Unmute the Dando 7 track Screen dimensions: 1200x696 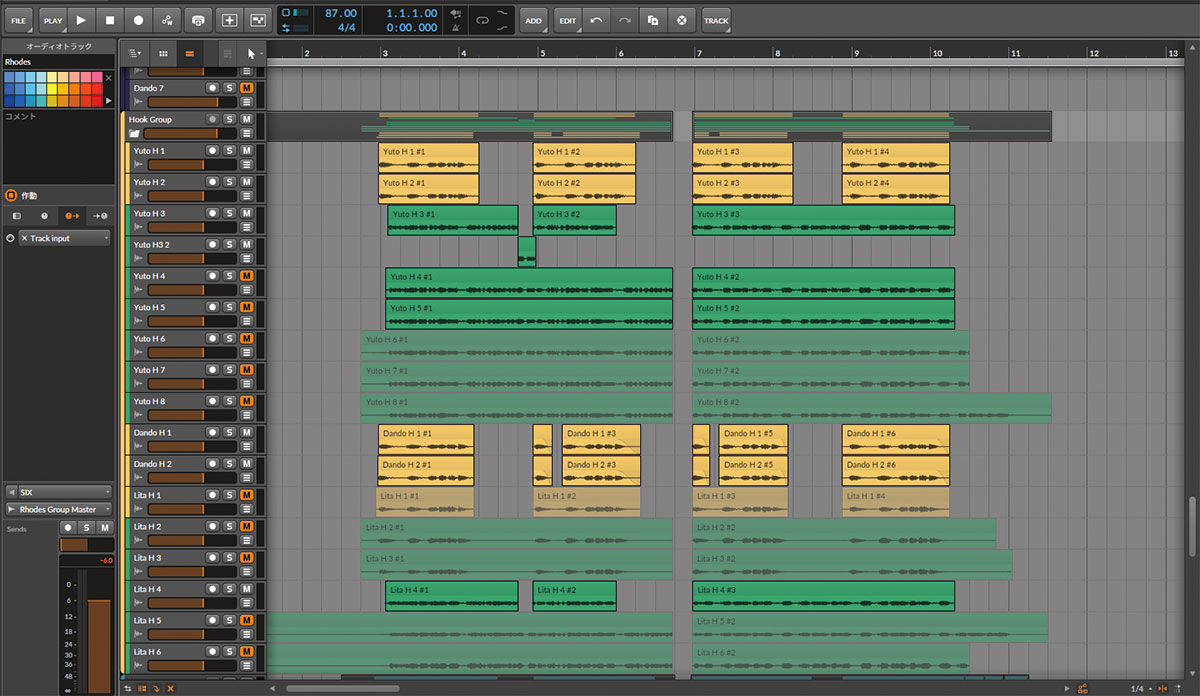click(x=247, y=88)
